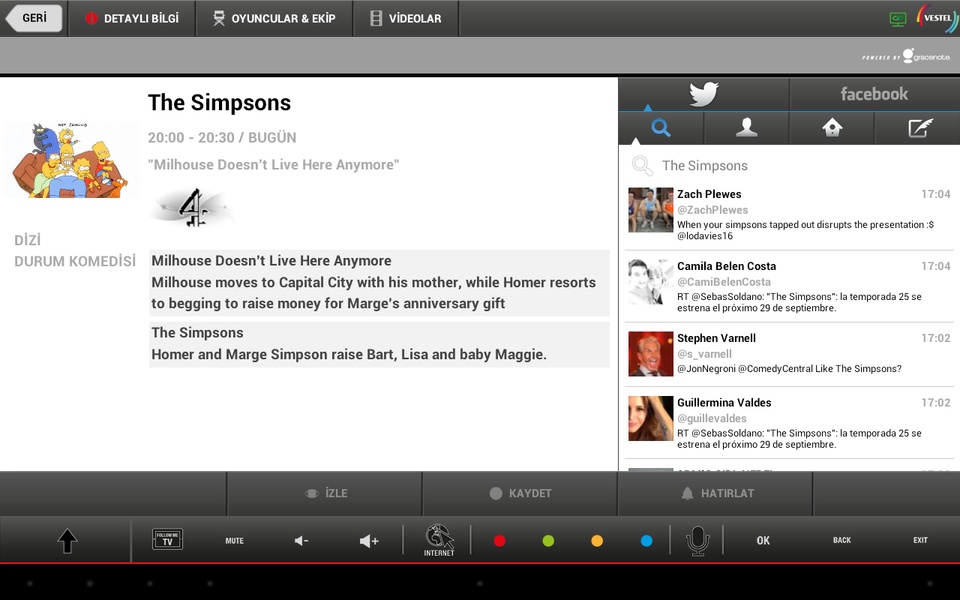This screenshot has width=960, height=600.
Task: Click the Twitter search field 'The Simpsons'
Action: coord(789,165)
